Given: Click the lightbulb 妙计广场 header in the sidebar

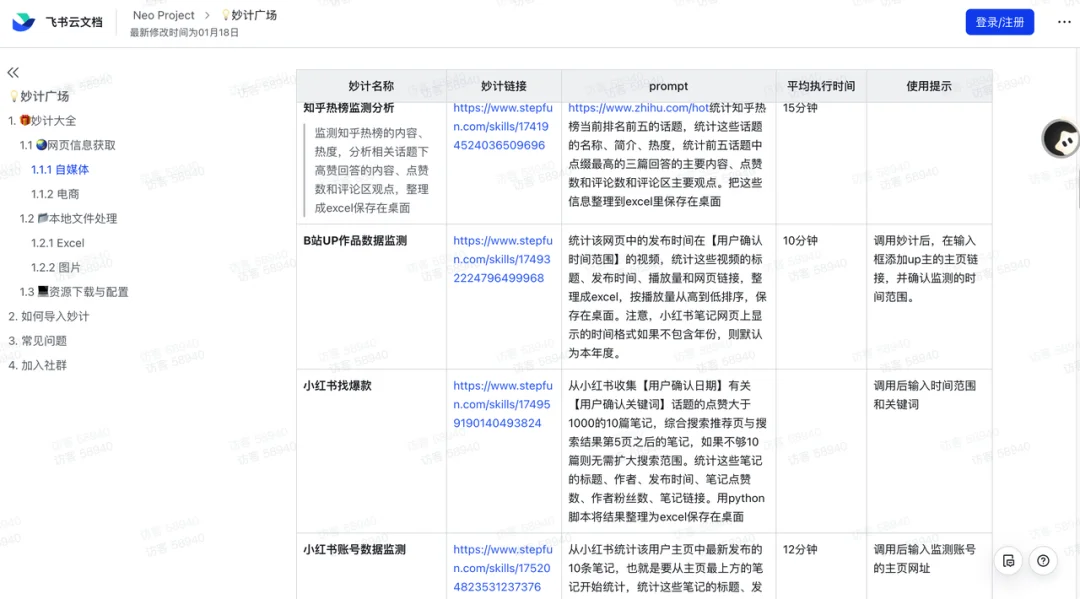Looking at the screenshot, I should coord(40,95).
